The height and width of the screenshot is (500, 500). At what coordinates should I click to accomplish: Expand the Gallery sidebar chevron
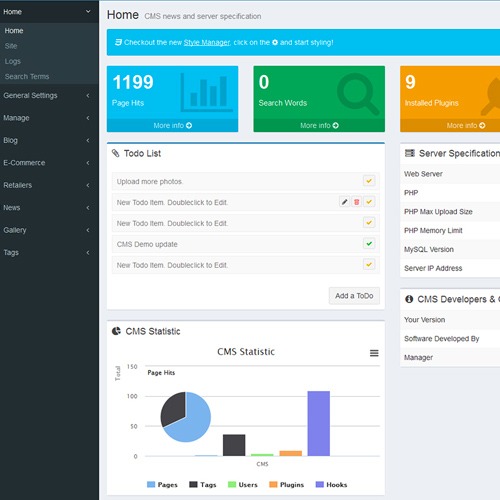[x=88, y=230]
